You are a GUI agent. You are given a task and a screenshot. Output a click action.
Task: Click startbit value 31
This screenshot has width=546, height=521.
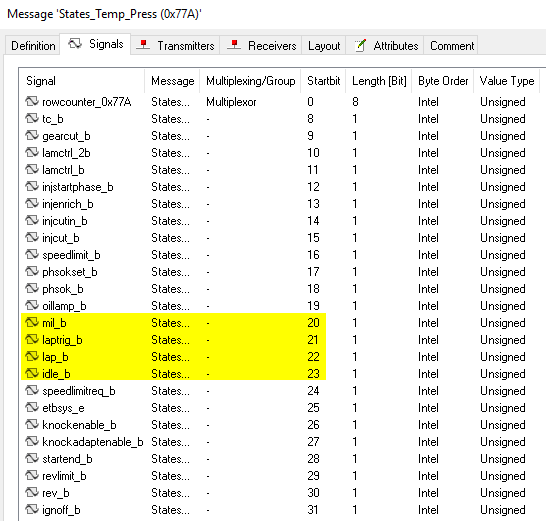coord(313,510)
